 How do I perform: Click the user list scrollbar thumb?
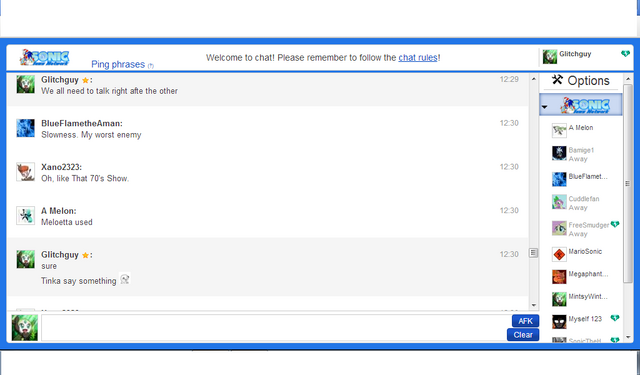[628, 183]
